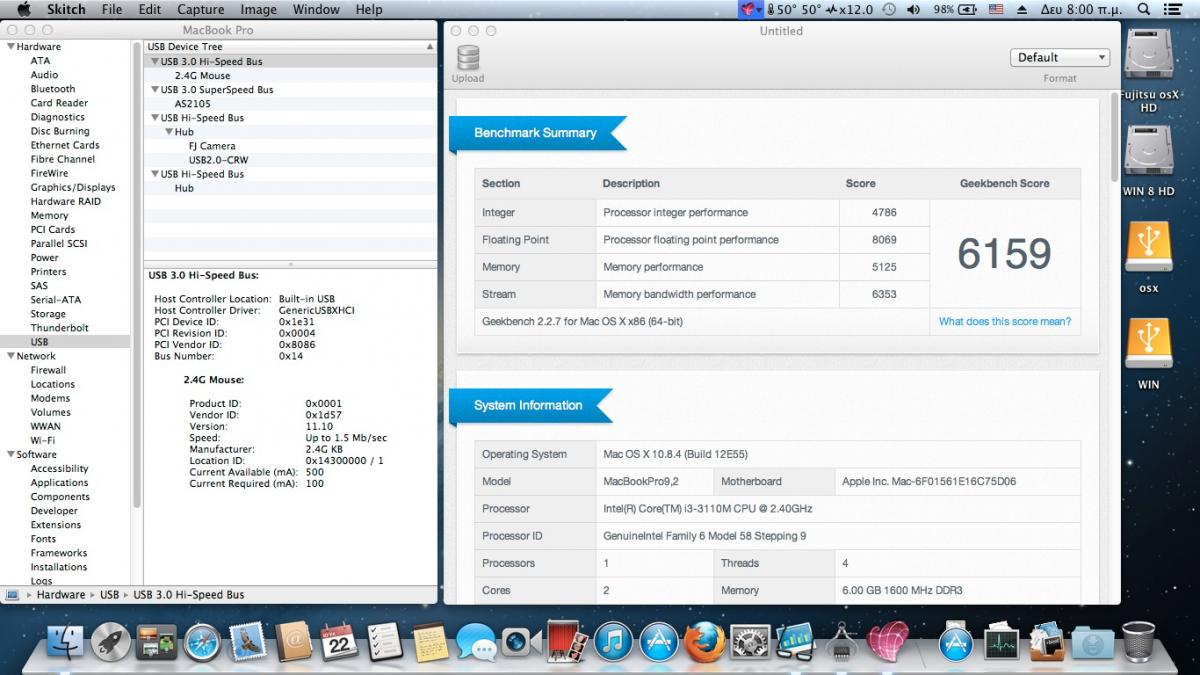1200x675 pixels.
Task: Select USB2.0-CRW in USB tree
Action: [x=218, y=160]
